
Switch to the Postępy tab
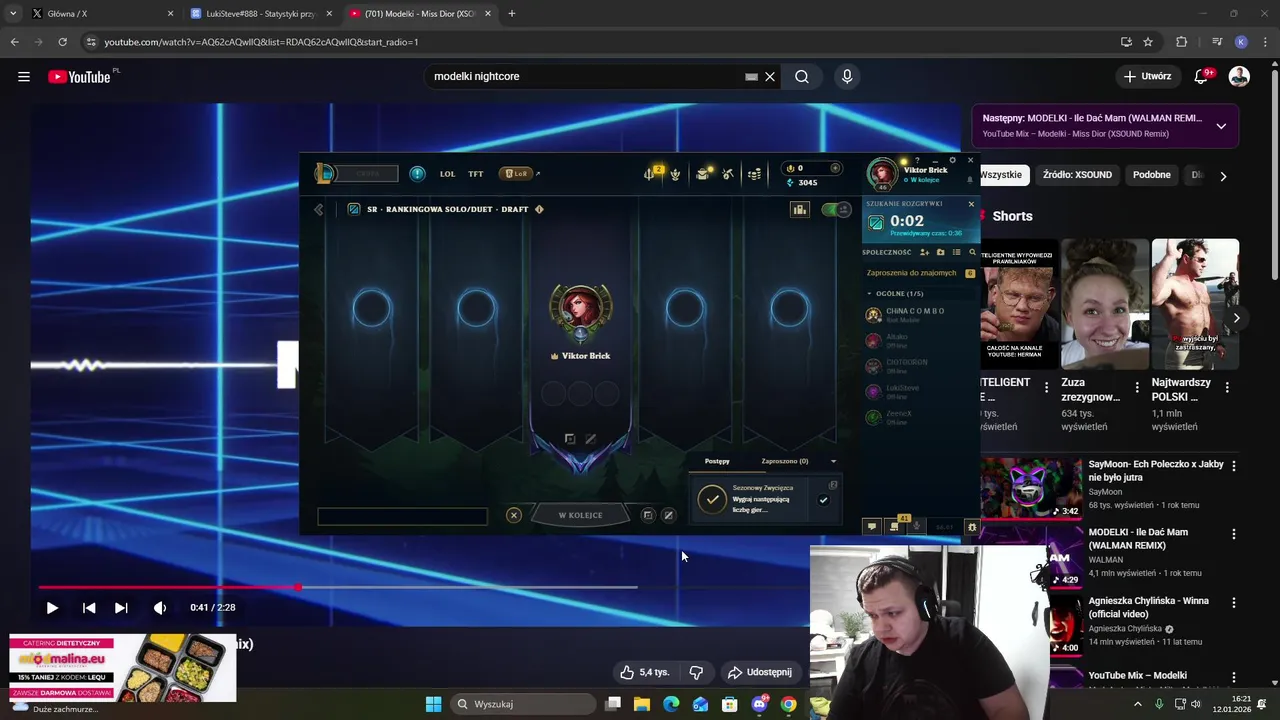[x=717, y=461]
